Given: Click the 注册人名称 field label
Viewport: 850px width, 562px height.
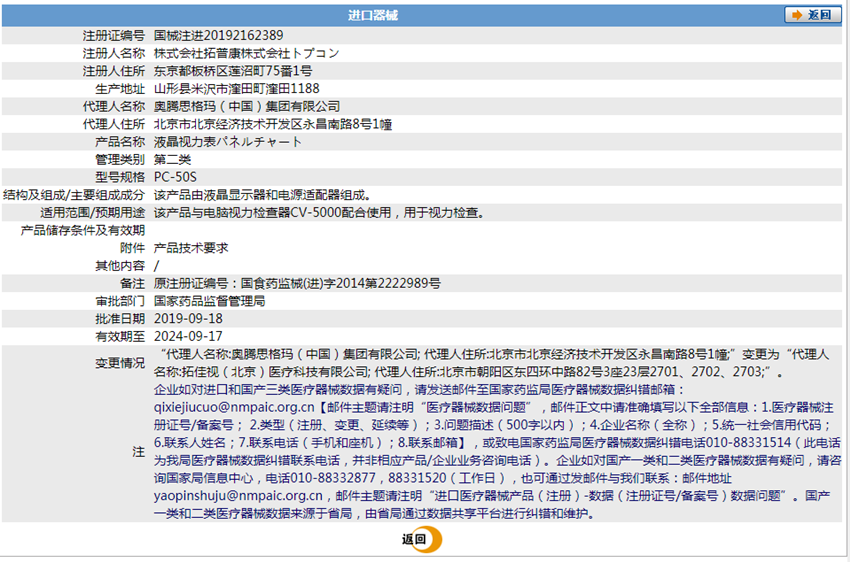Looking at the screenshot, I should 114,53.
